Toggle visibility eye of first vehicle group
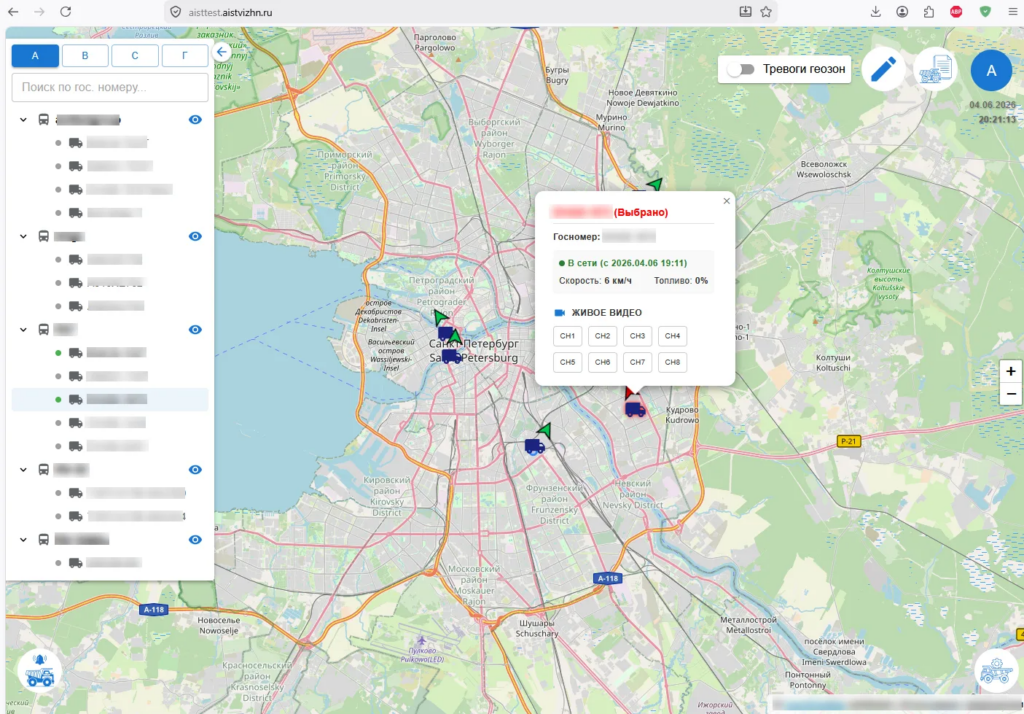The width and height of the screenshot is (1024, 714). [x=195, y=120]
